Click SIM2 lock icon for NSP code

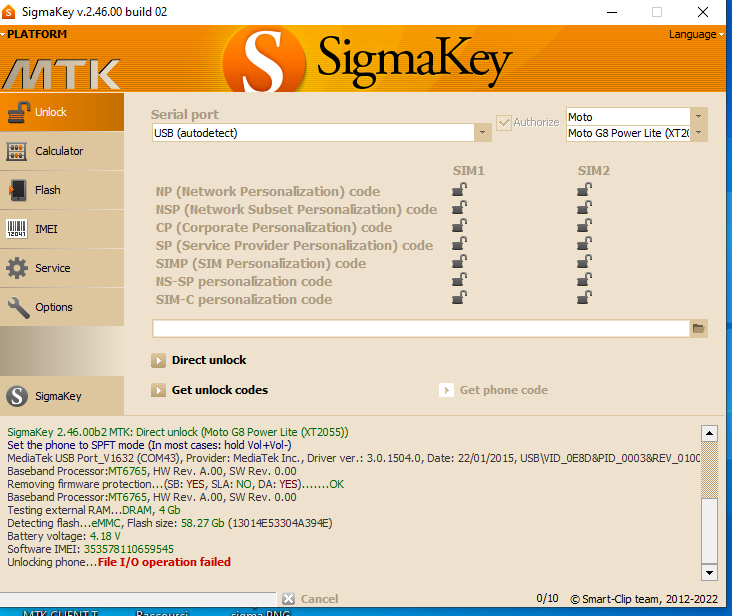click(x=584, y=207)
